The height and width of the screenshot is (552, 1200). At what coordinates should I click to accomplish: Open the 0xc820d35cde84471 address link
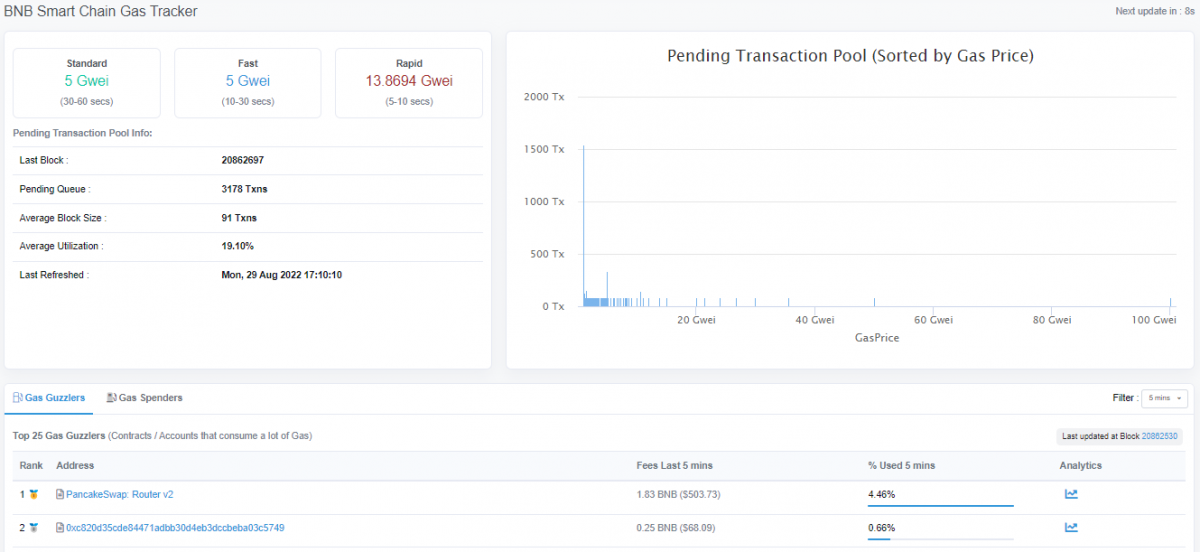pos(175,528)
